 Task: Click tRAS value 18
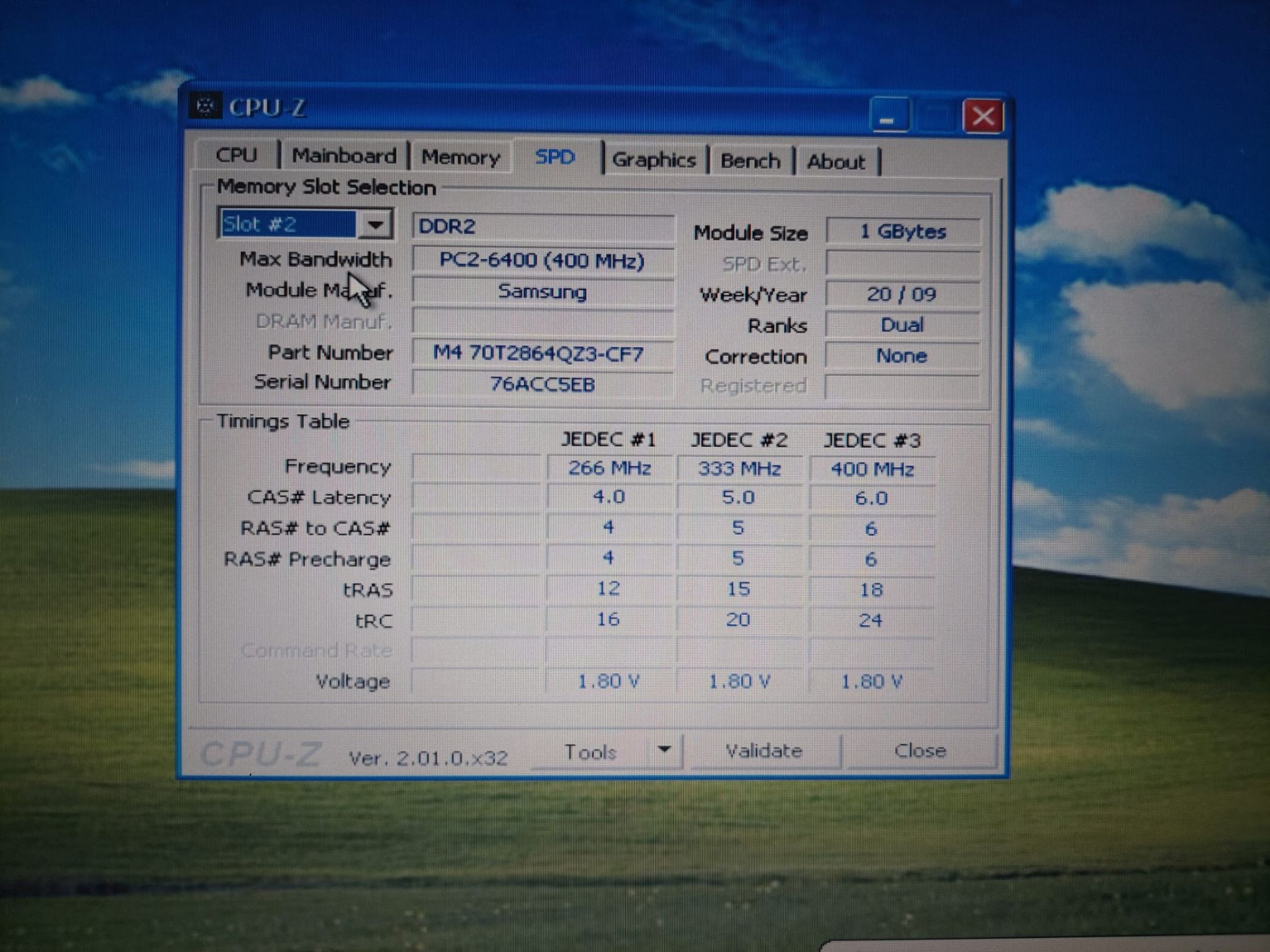(871, 590)
